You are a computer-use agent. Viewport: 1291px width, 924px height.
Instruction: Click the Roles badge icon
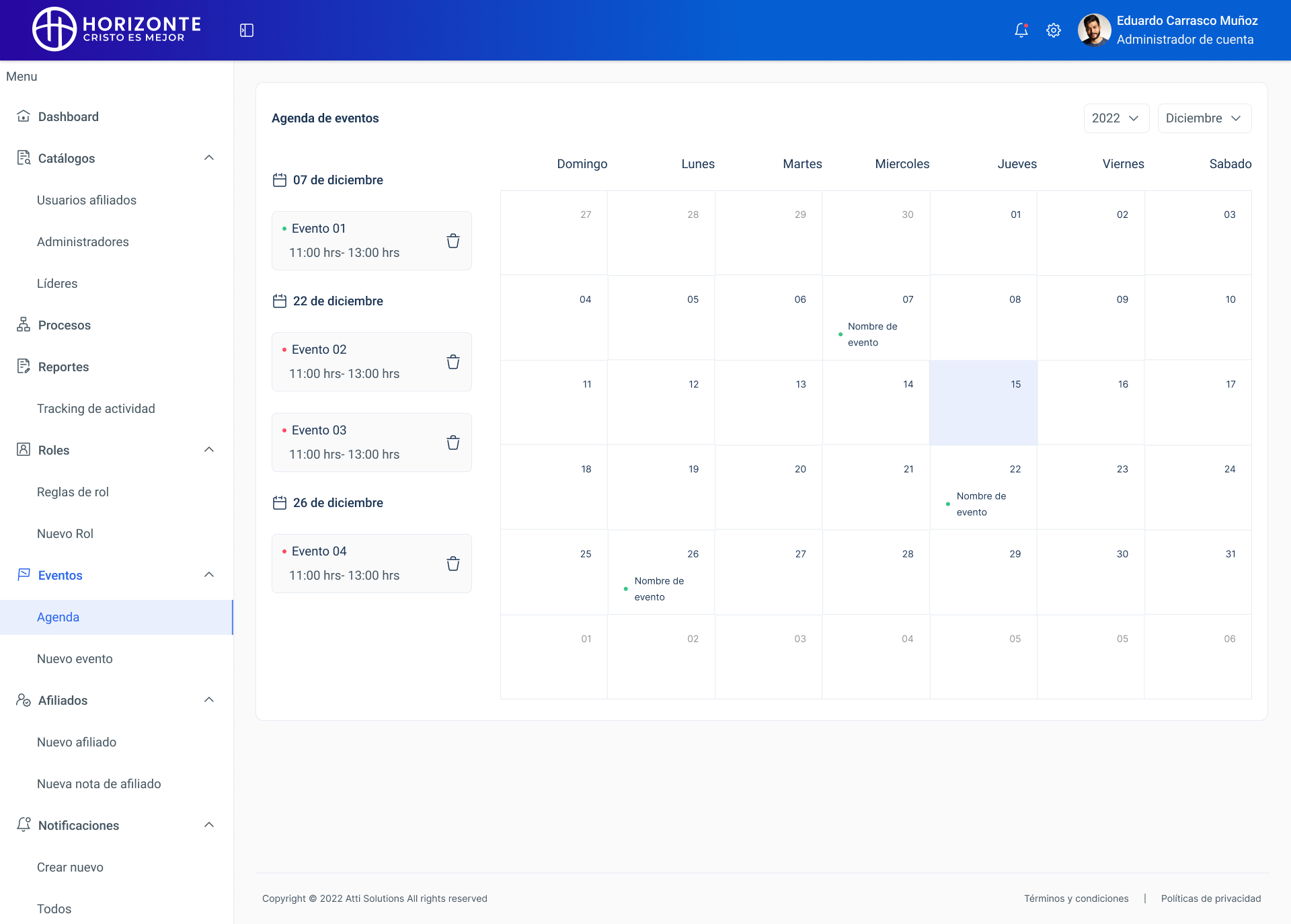[24, 450]
